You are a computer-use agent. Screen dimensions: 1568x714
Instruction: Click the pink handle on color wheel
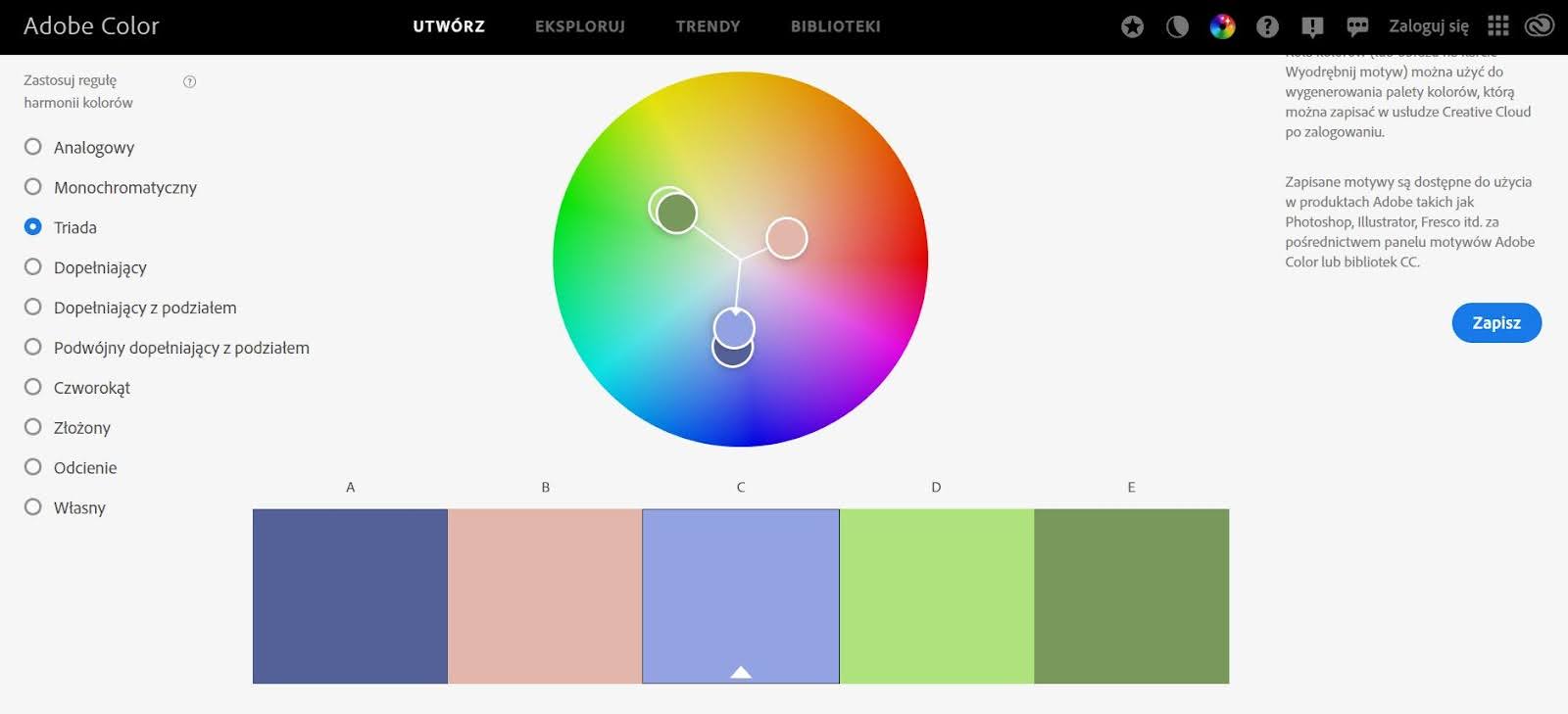coord(786,238)
